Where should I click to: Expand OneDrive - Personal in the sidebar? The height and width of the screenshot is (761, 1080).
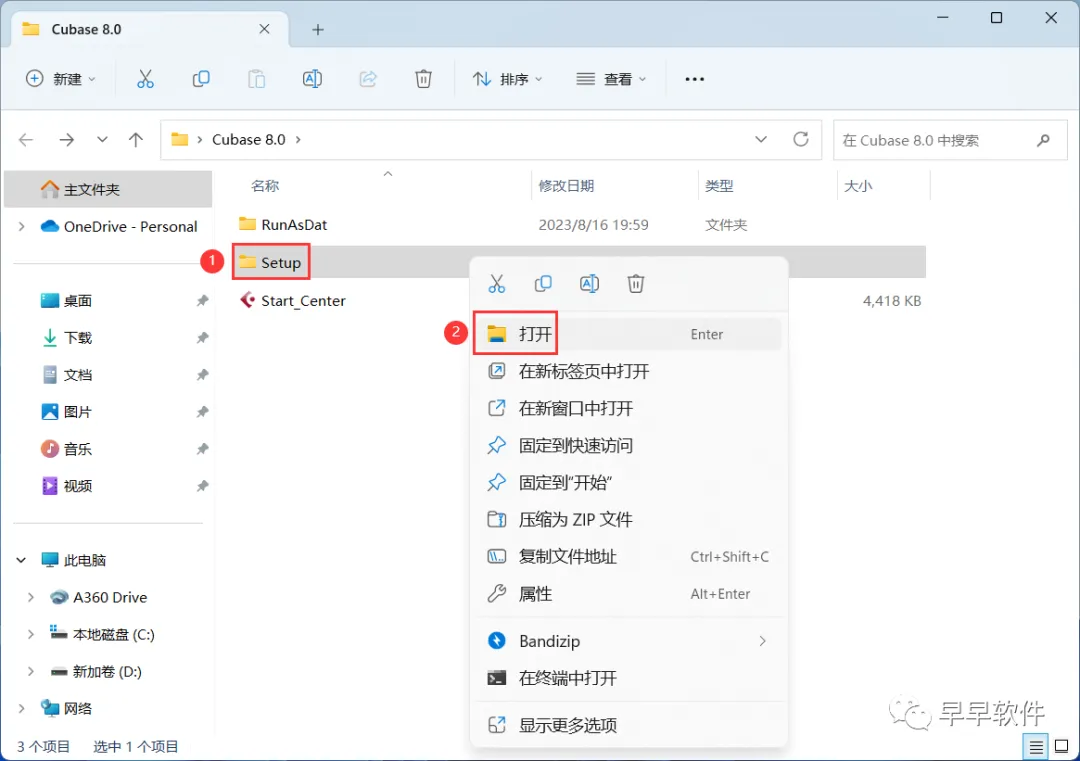coord(21,227)
